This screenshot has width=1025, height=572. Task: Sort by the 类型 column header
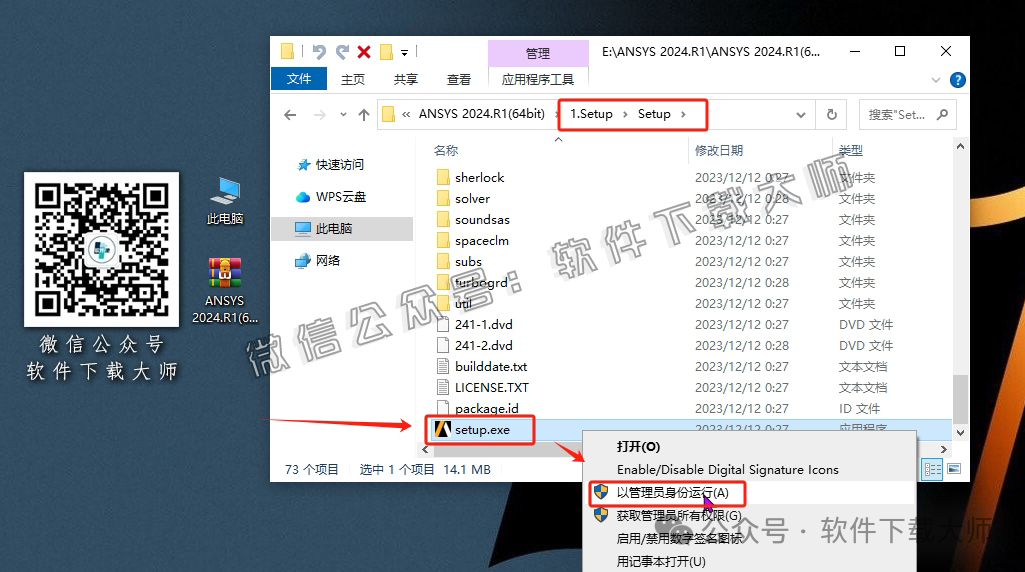[850, 150]
